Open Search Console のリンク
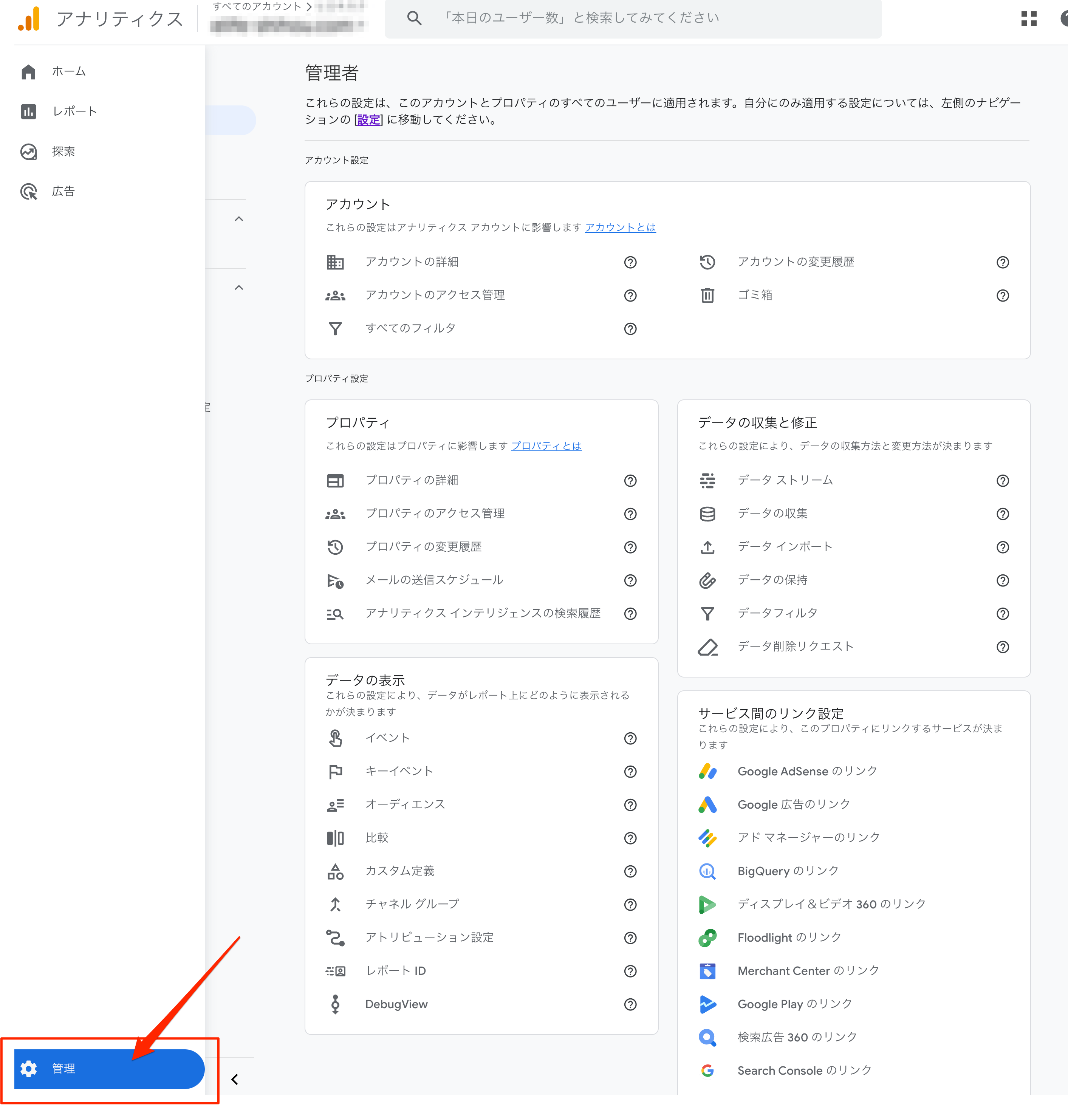Viewport: 1068px width, 1120px height. pos(804,1070)
